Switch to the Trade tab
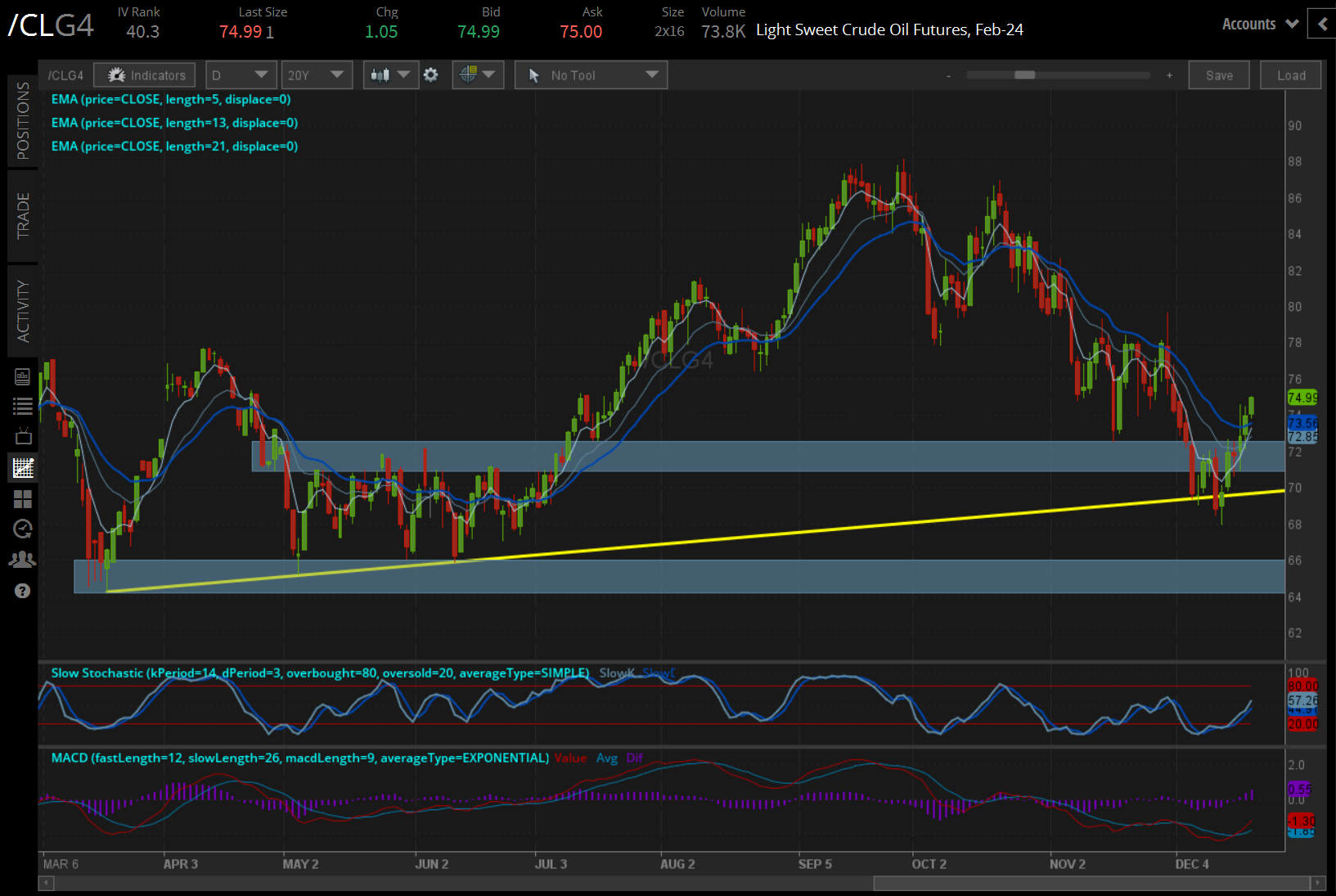 point(23,216)
